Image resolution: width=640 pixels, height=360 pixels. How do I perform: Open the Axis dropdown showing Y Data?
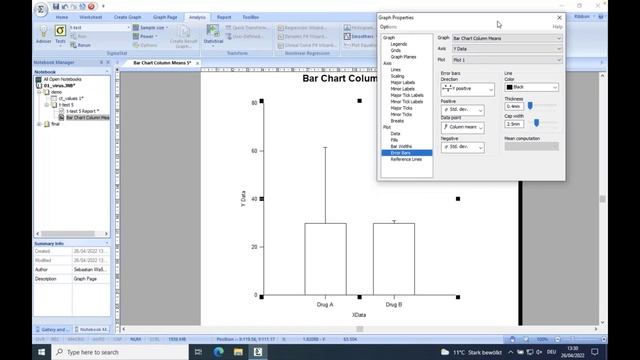coord(507,49)
